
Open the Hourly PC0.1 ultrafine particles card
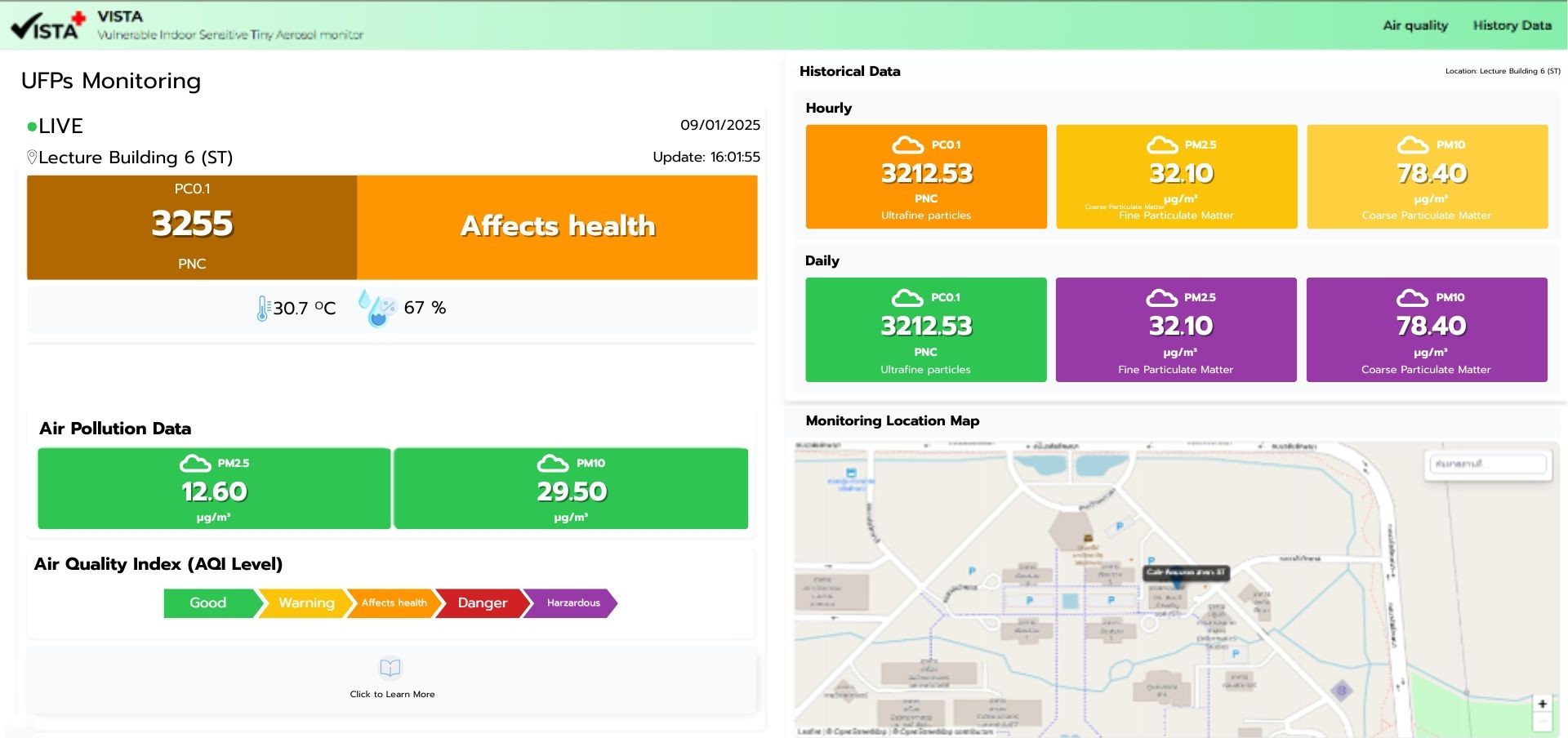(926, 176)
